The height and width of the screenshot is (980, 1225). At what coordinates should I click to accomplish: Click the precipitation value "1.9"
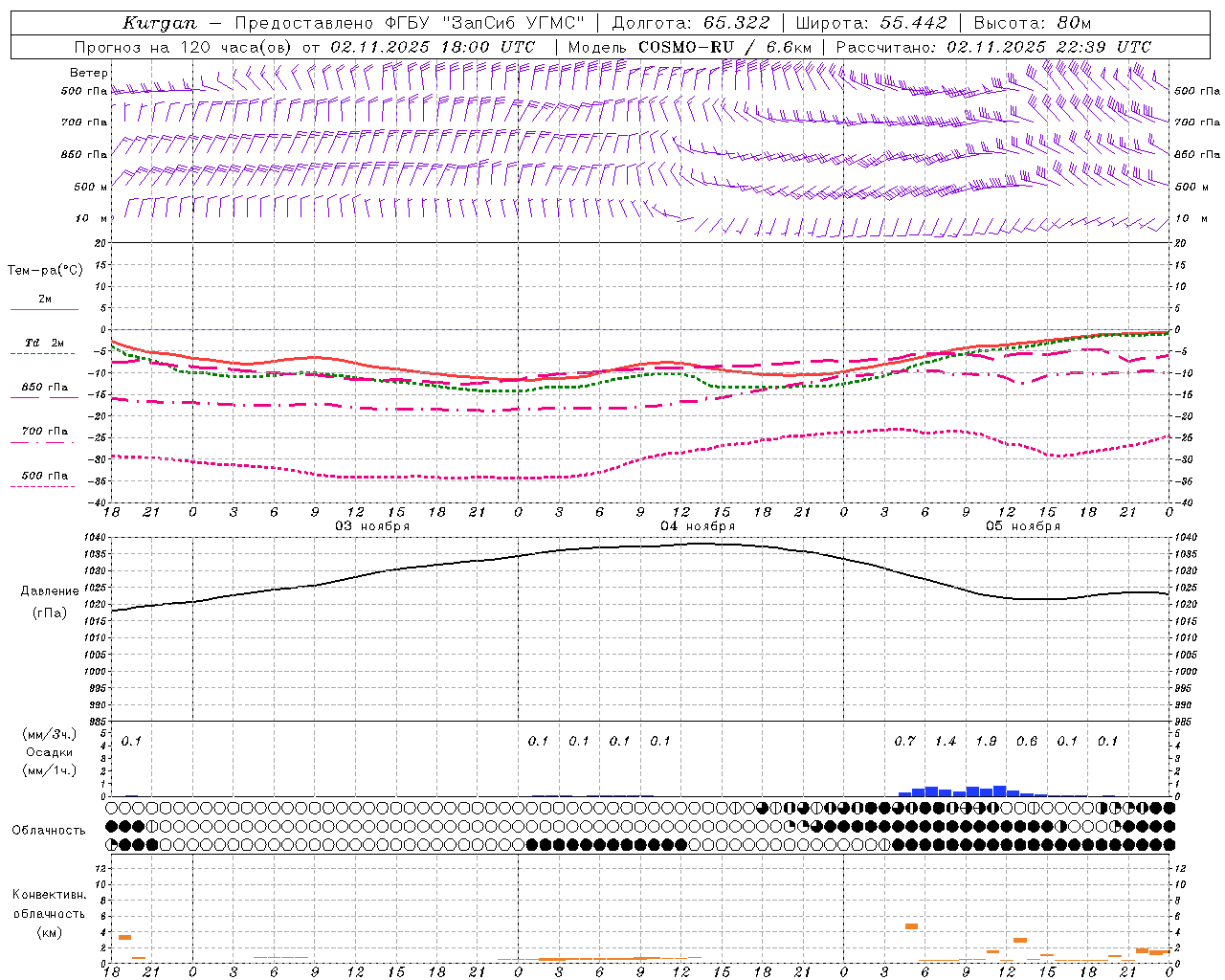click(x=986, y=741)
